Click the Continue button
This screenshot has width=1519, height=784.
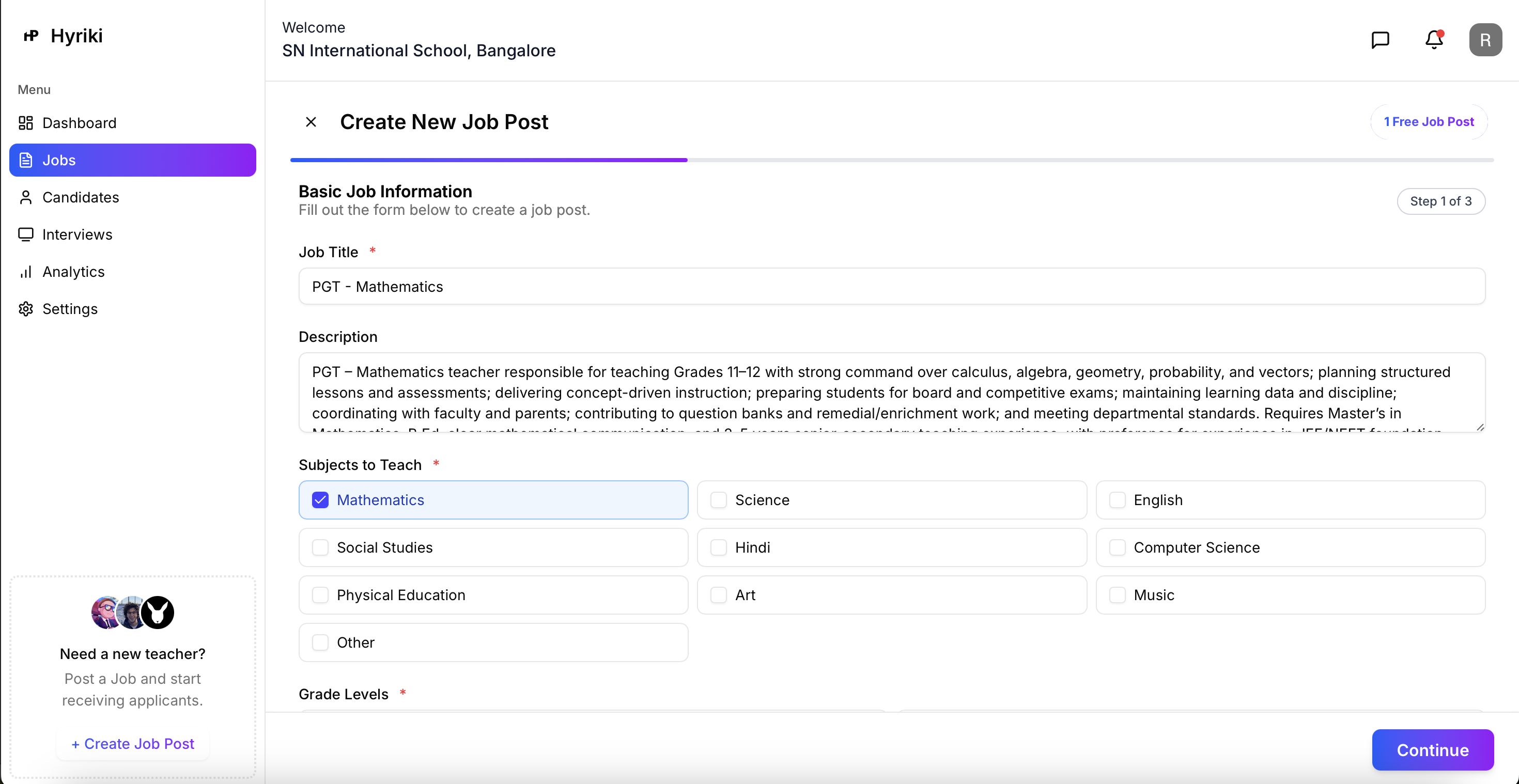[1433, 750]
